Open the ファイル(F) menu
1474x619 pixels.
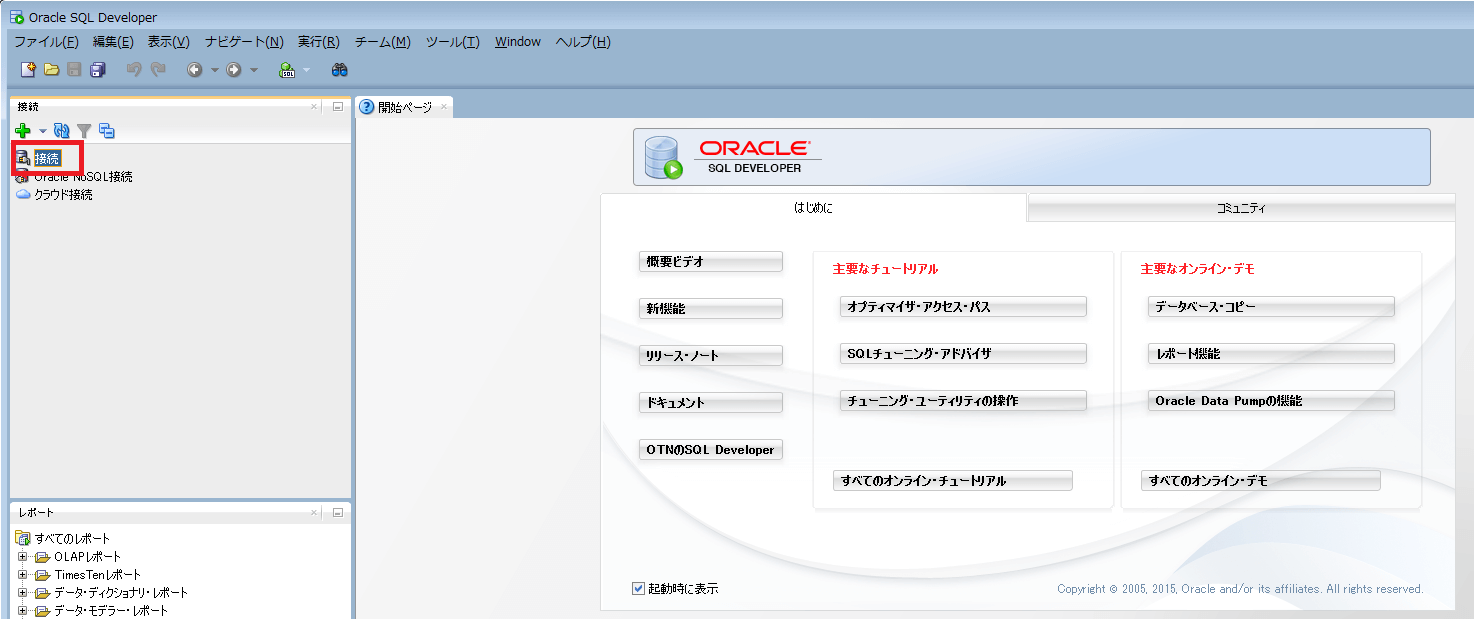[x=46, y=42]
